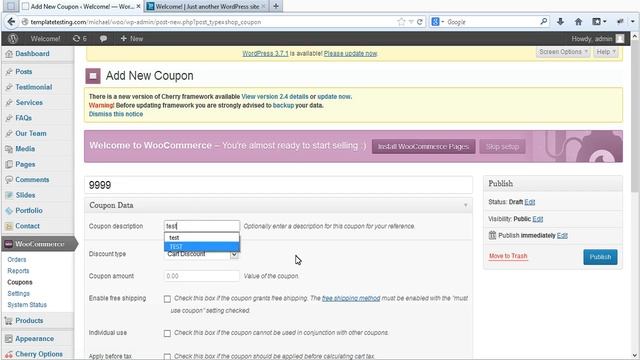Screen dimensions: 640x360
Task: Open Coupons submenu item
Action: [x=20, y=282]
